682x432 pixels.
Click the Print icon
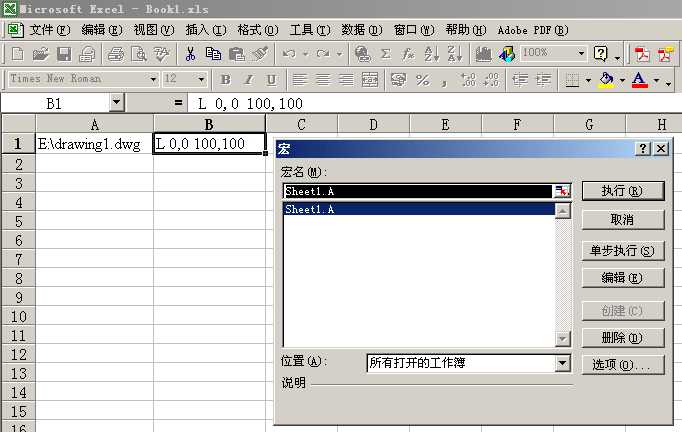[116, 54]
